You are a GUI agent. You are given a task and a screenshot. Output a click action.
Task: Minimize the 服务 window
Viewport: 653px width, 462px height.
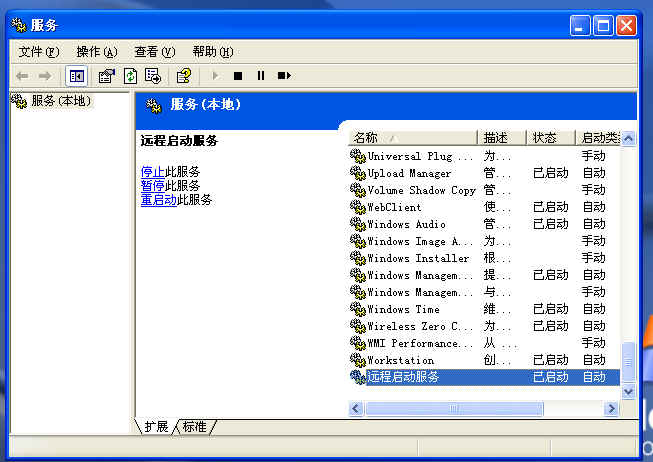point(580,26)
